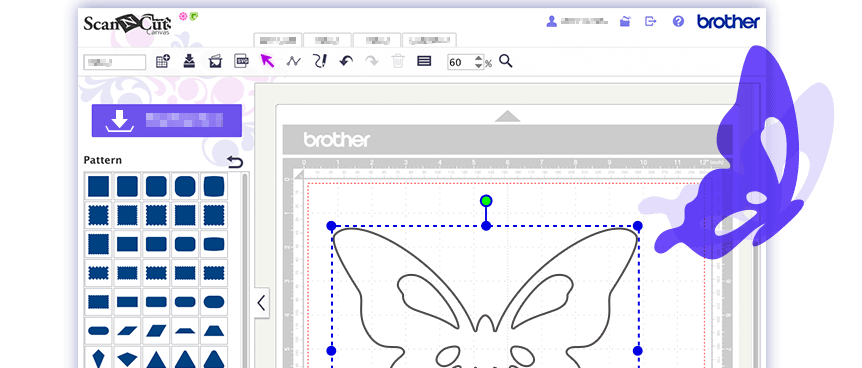Click the large purple download button

tap(167, 120)
